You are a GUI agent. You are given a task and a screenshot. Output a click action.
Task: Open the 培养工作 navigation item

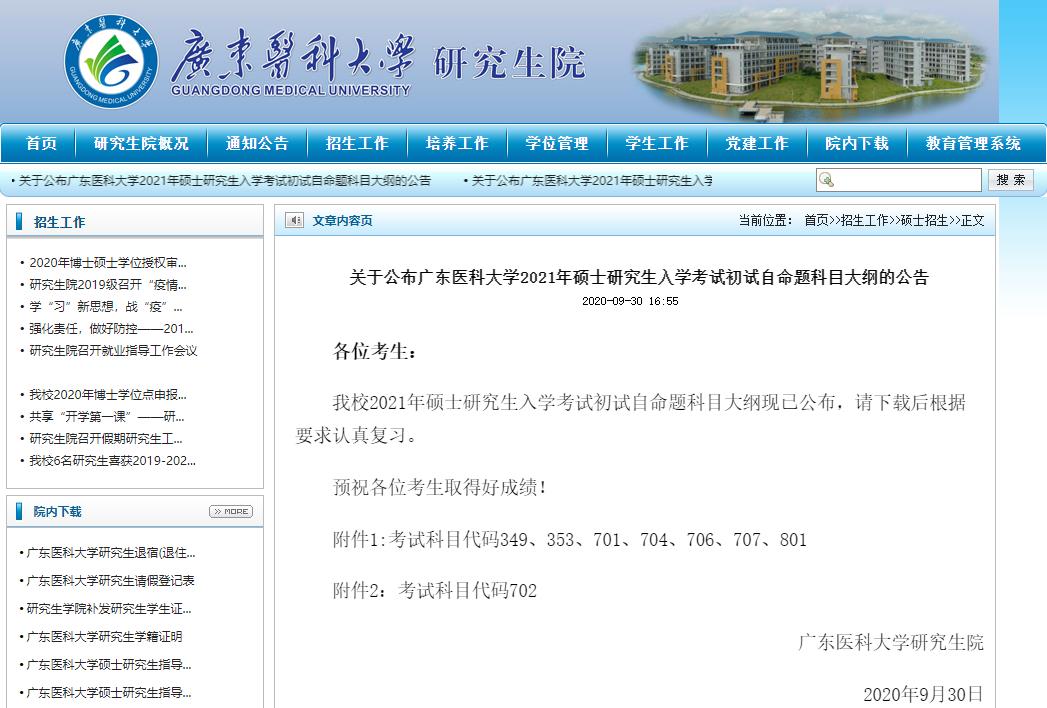click(456, 143)
